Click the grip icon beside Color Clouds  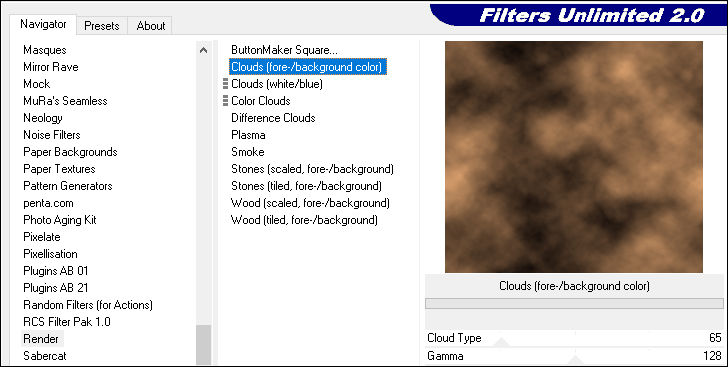pyautogui.click(x=225, y=100)
